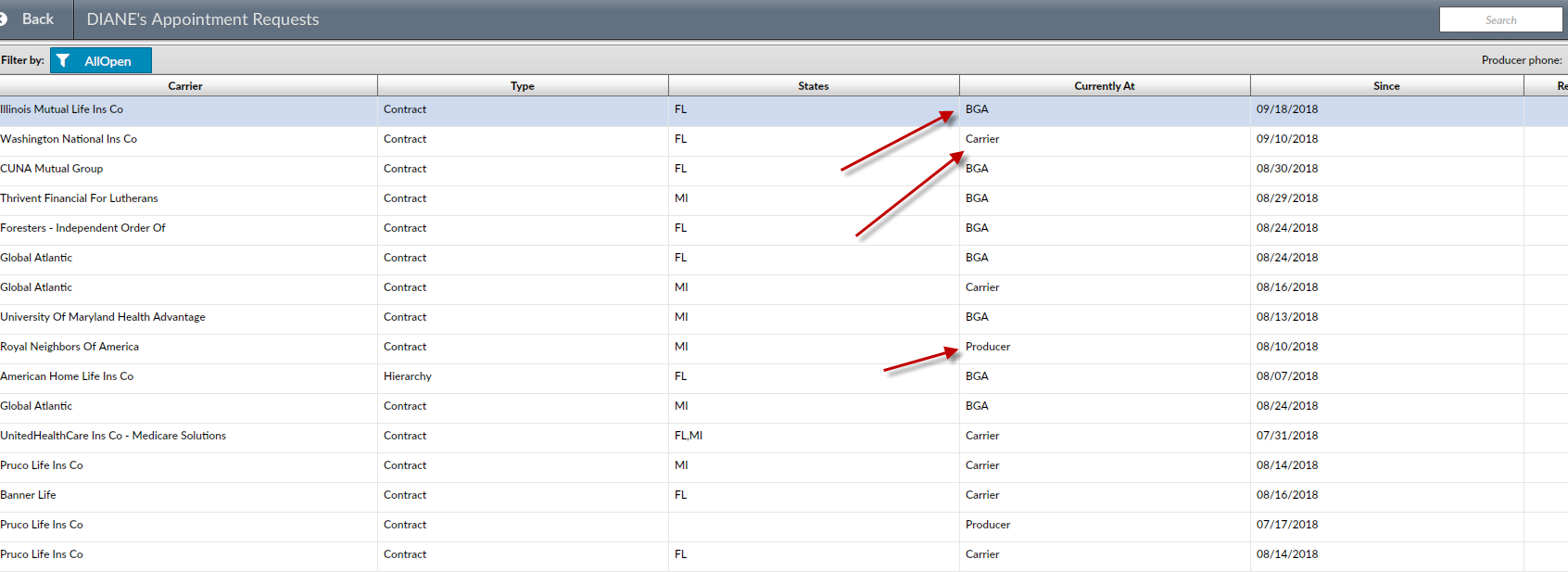Click Carrier status in Washington National row

pos(982,139)
